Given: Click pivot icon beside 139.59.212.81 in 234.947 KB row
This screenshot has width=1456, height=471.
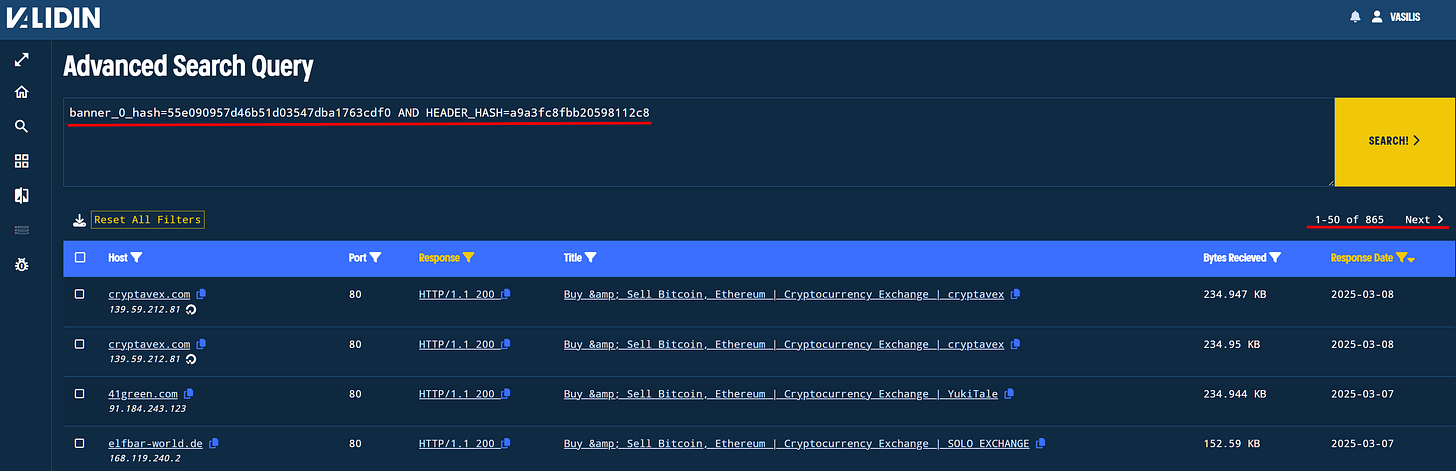Looking at the screenshot, I should pyautogui.click(x=191, y=310).
